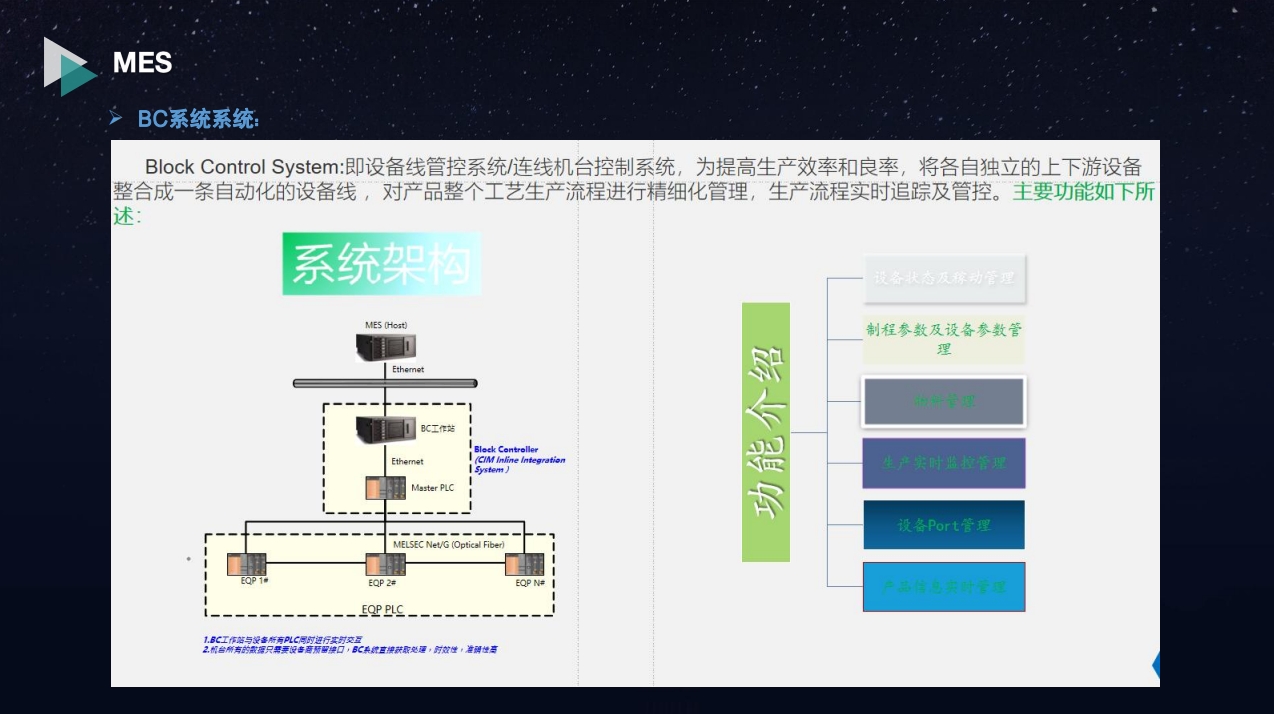Screen dimensions: 1274x714
Task: Click the Block Controller blue label text
Action: pyautogui.click(x=519, y=460)
